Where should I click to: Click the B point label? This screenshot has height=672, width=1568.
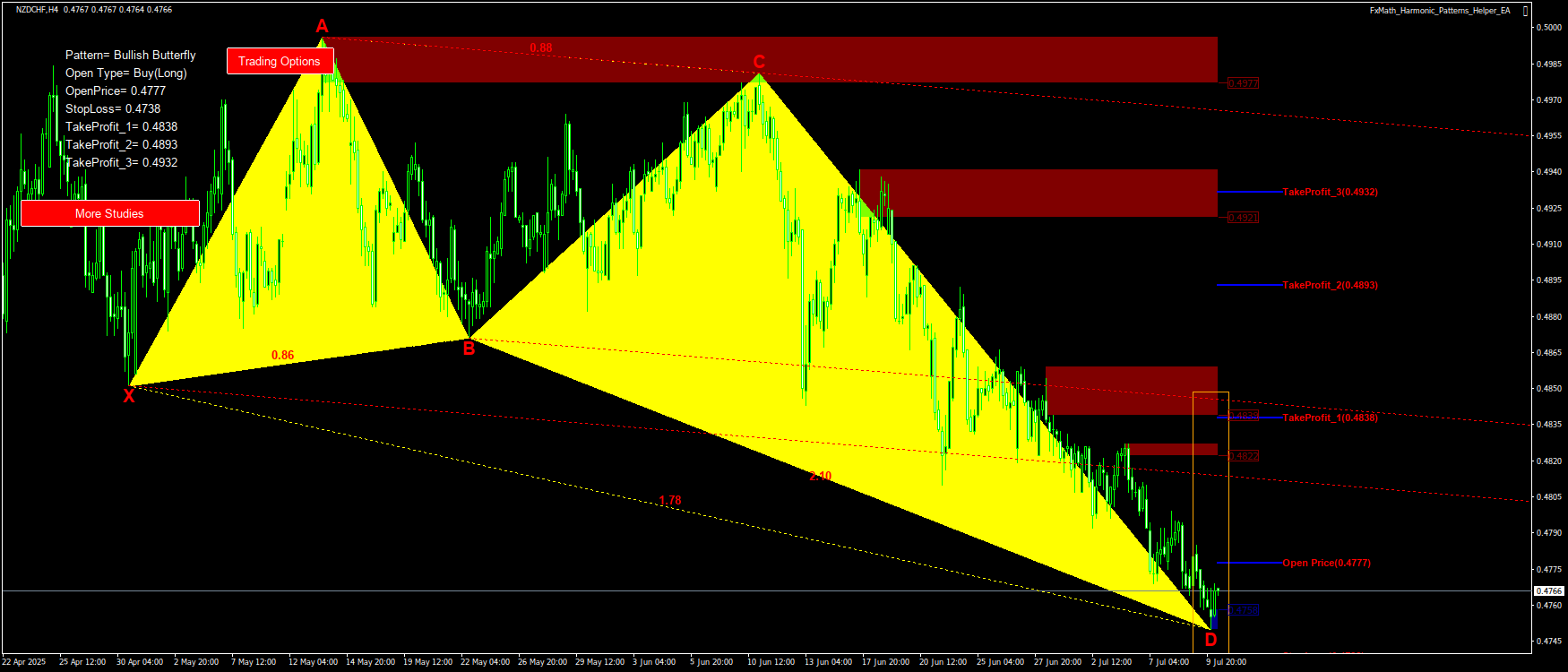pyautogui.click(x=469, y=349)
